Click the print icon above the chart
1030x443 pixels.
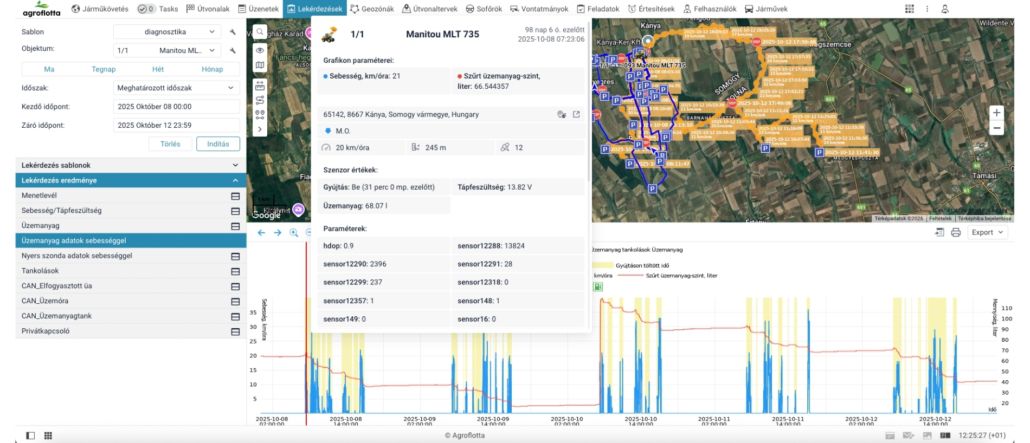tap(955, 232)
